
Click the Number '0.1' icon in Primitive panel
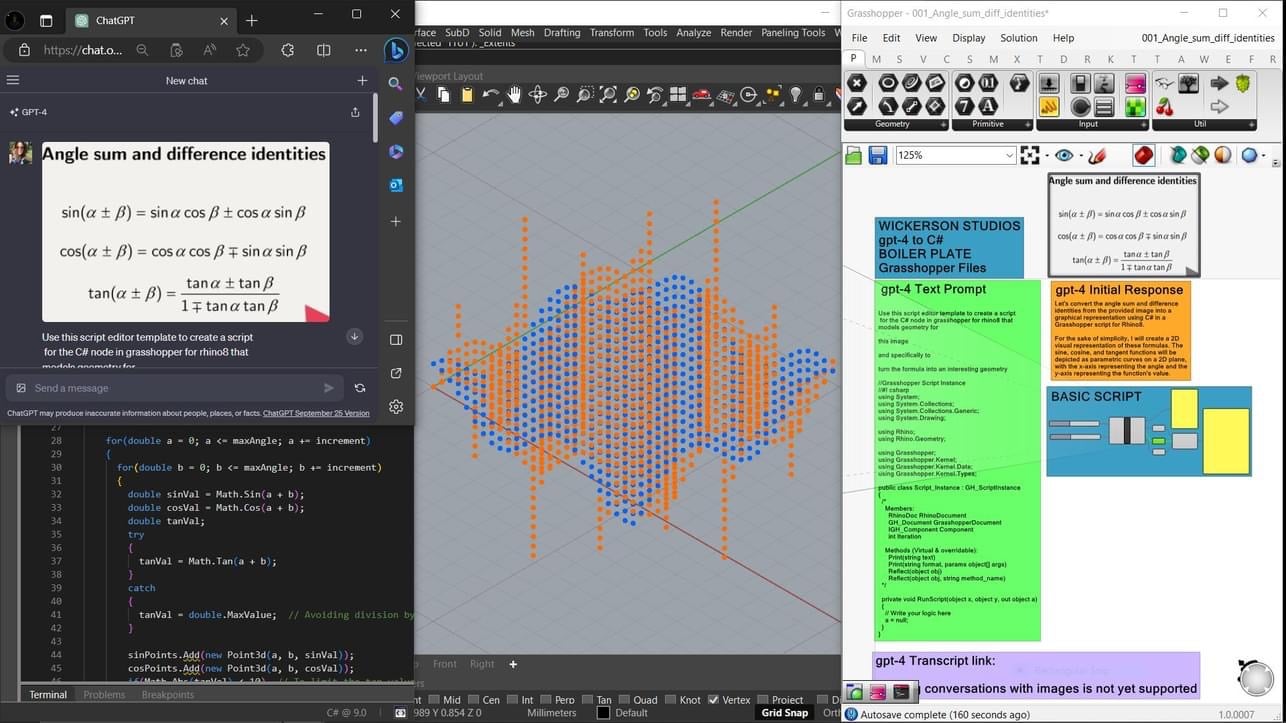[x=988, y=83]
